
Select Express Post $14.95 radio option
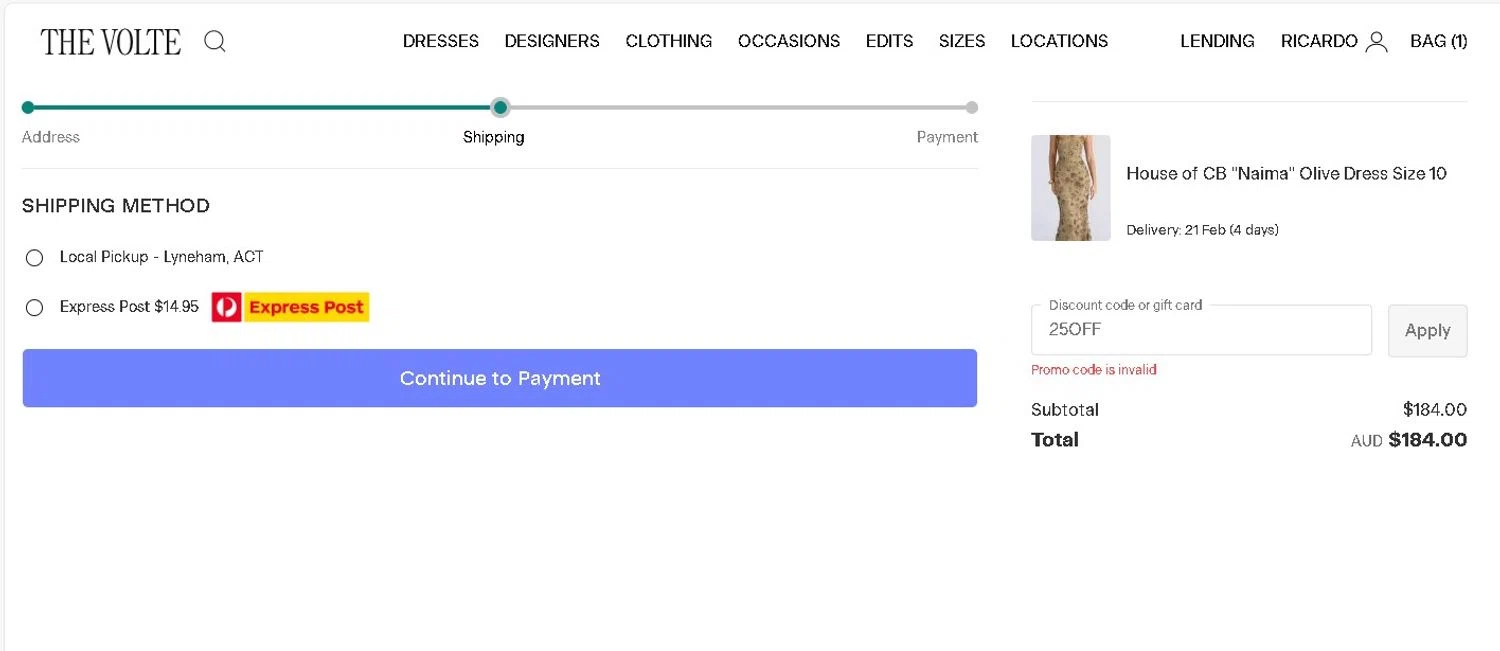coord(35,308)
